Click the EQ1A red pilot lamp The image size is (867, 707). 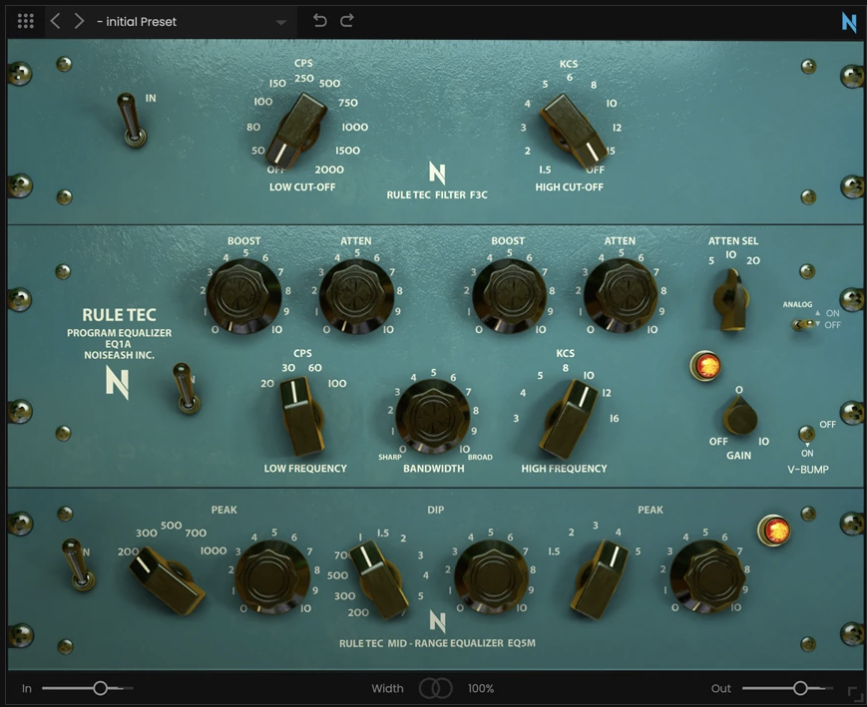pyautogui.click(x=707, y=365)
